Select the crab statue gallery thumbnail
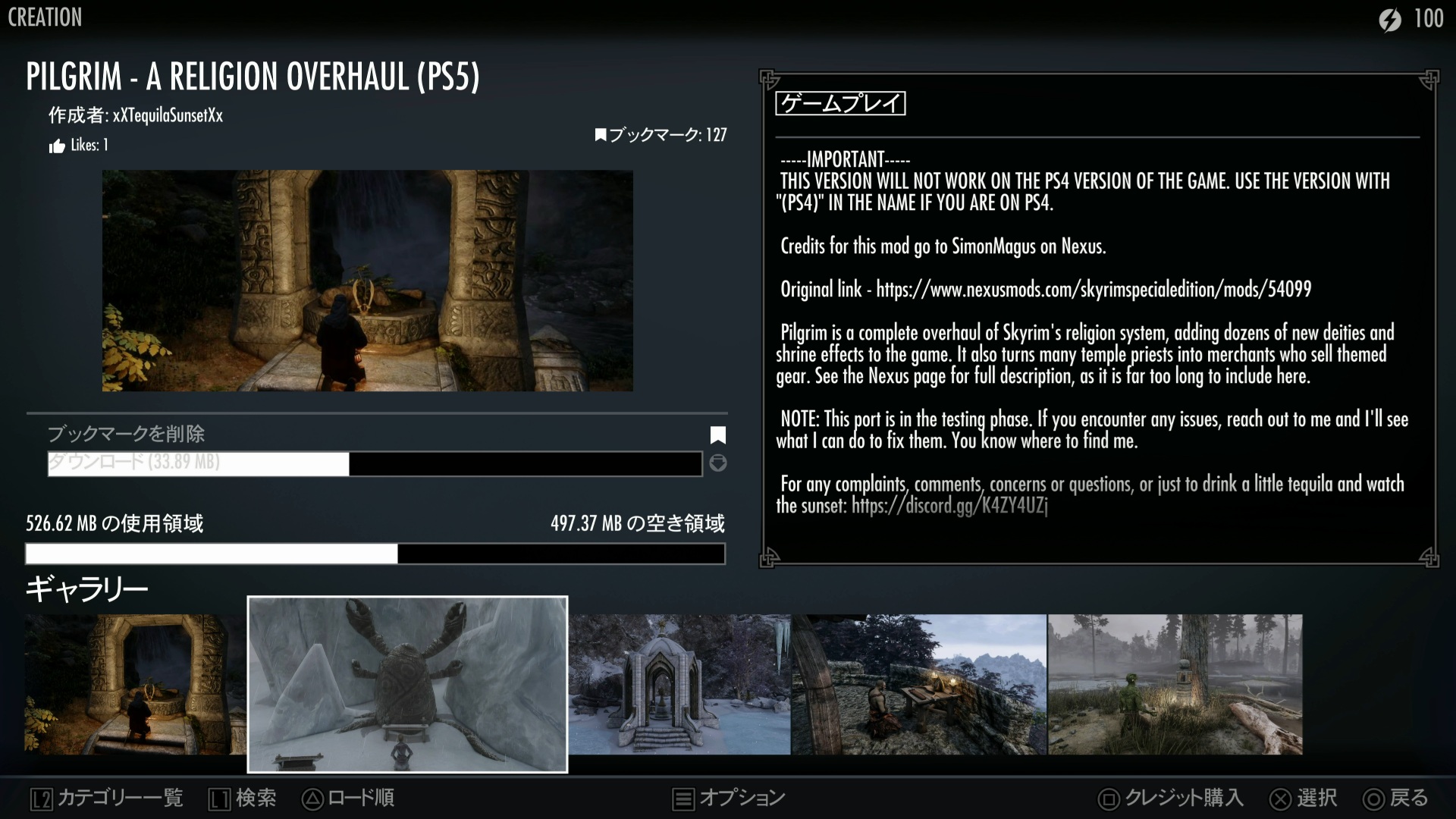Screen dimensions: 1456x819 (407, 684)
